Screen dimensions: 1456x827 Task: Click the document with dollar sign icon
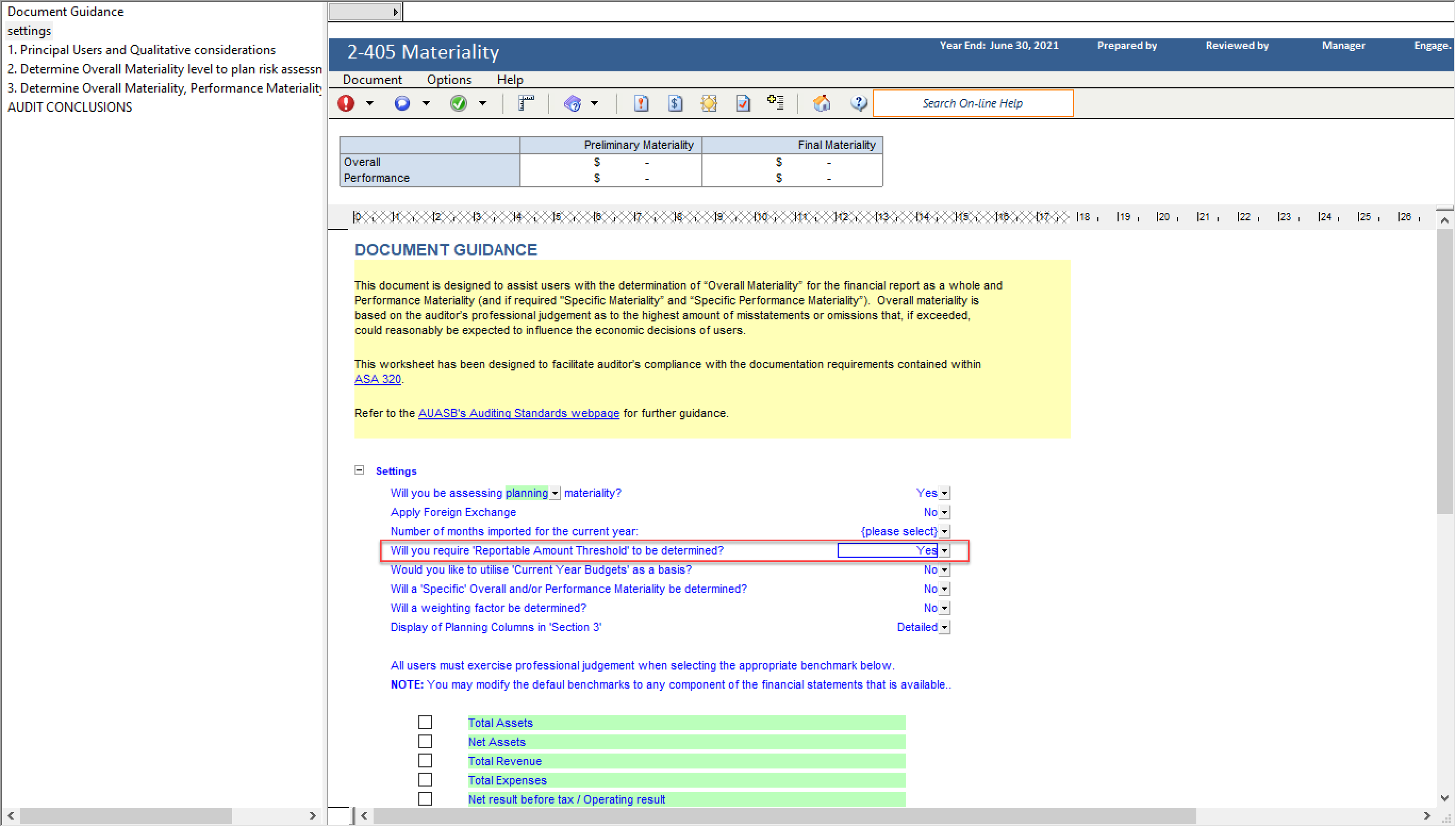coord(675,103)
